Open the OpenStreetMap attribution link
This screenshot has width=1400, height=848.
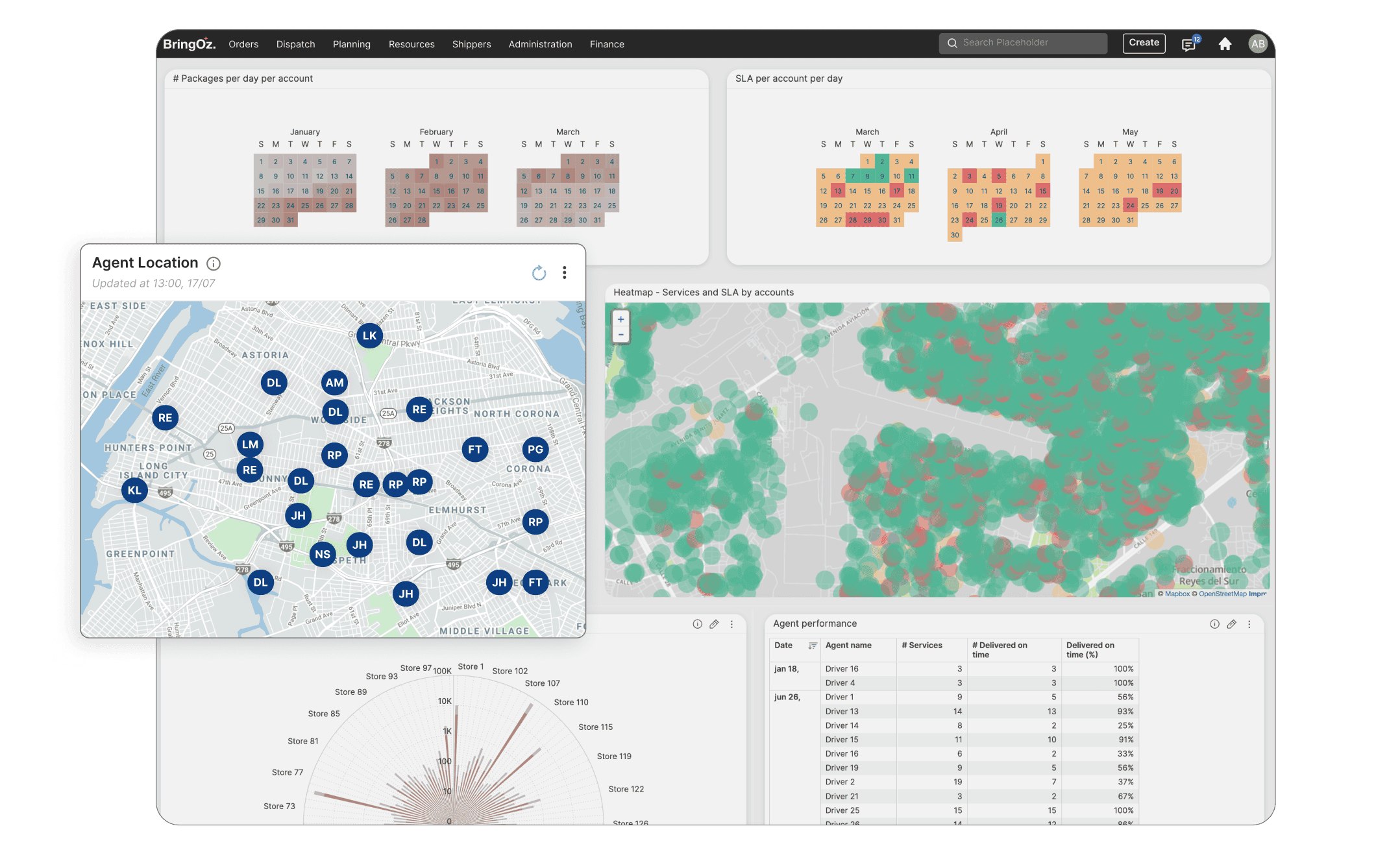pos(1223,594)
